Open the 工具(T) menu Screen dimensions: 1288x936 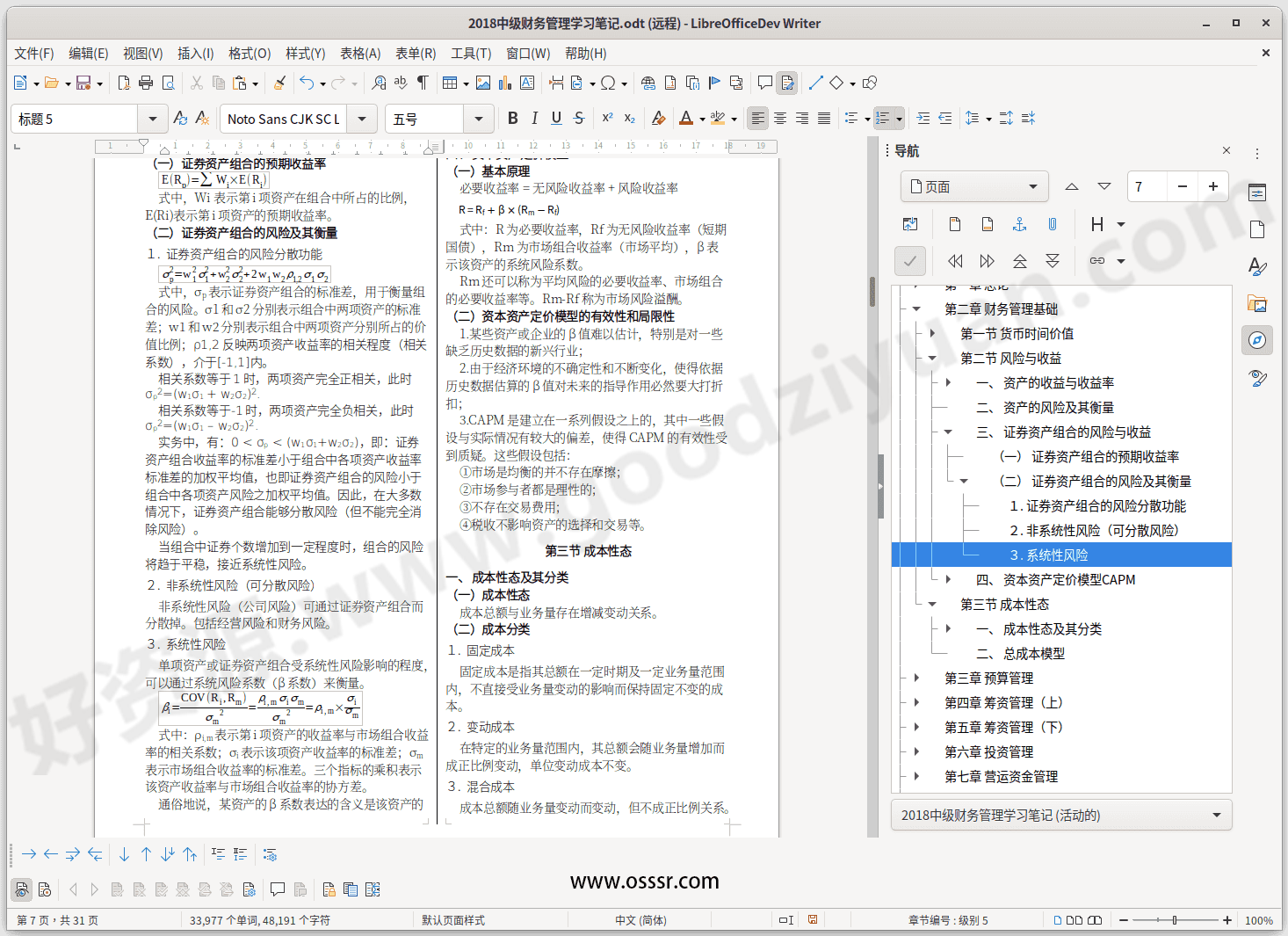pos(471,54)
